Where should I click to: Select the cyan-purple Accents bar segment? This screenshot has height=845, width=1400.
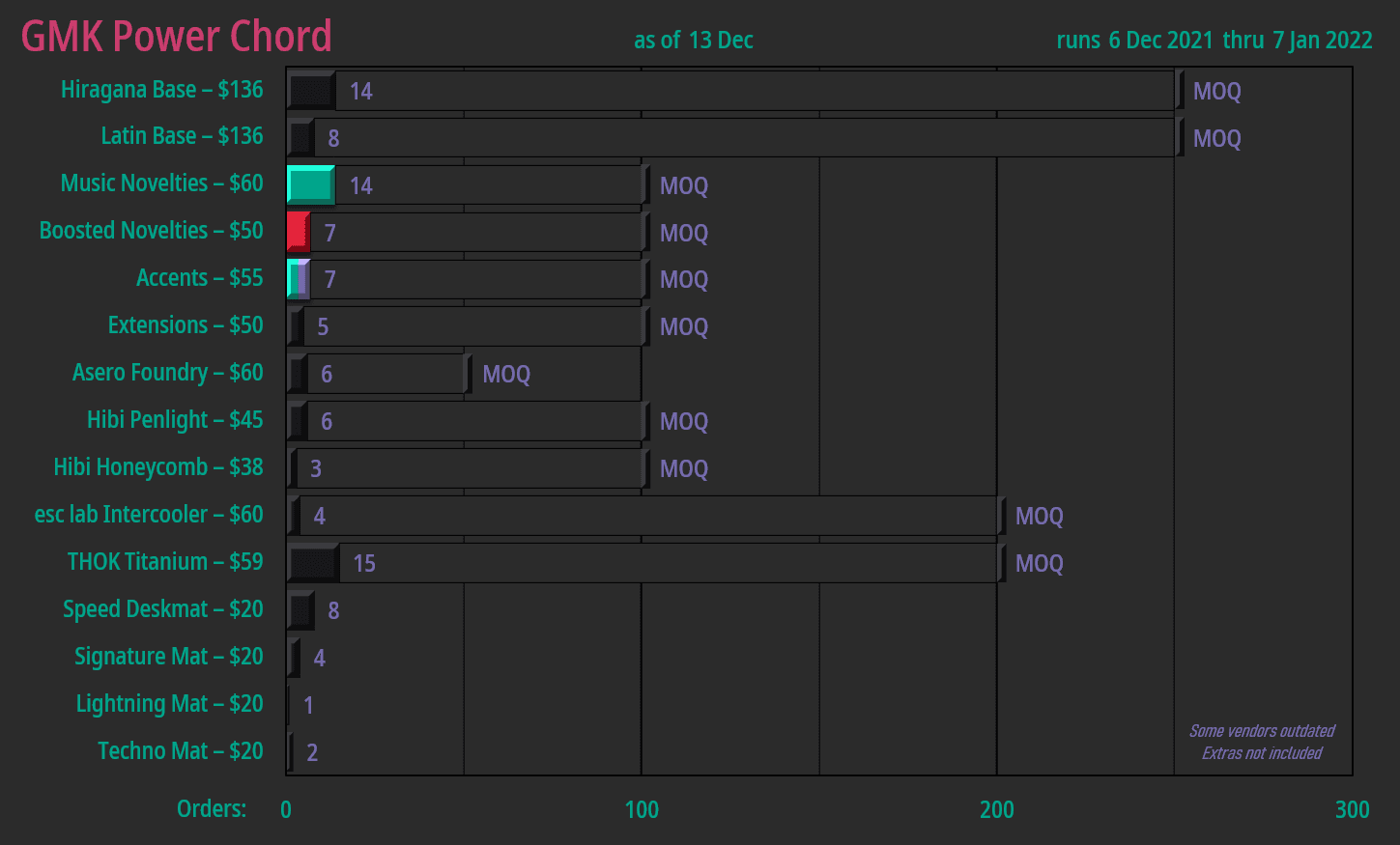click(299, 279)
